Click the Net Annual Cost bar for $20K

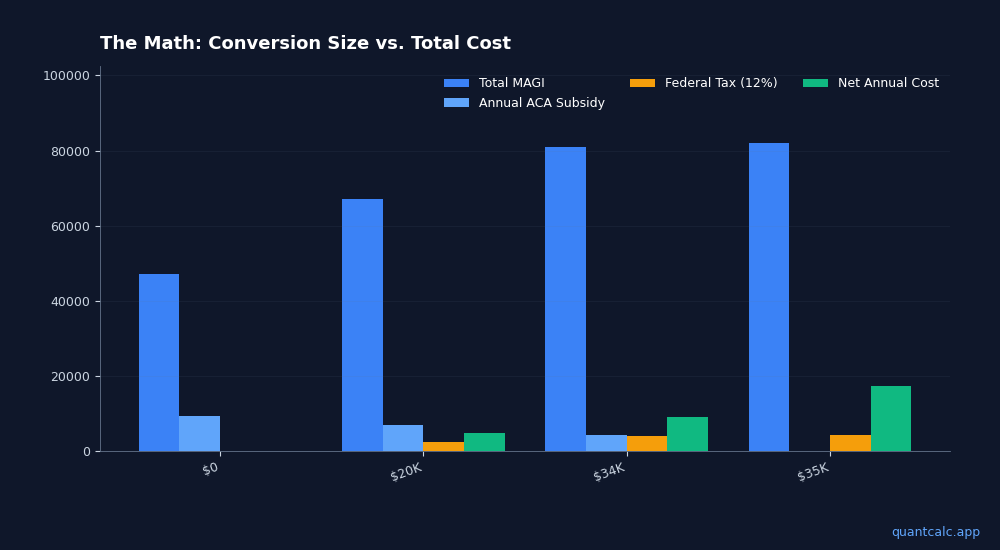(484, 442)
